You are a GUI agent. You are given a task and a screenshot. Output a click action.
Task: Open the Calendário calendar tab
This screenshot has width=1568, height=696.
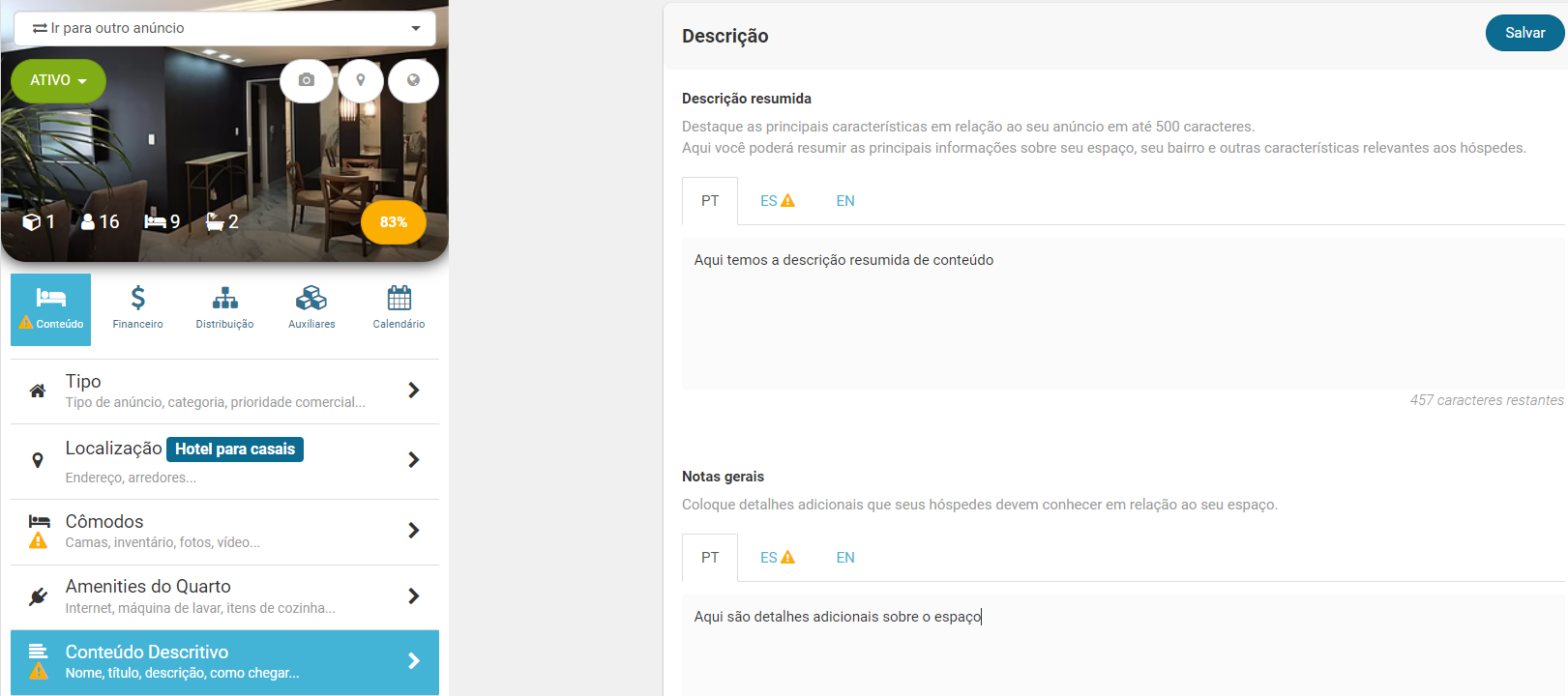[x=399, y=309]
